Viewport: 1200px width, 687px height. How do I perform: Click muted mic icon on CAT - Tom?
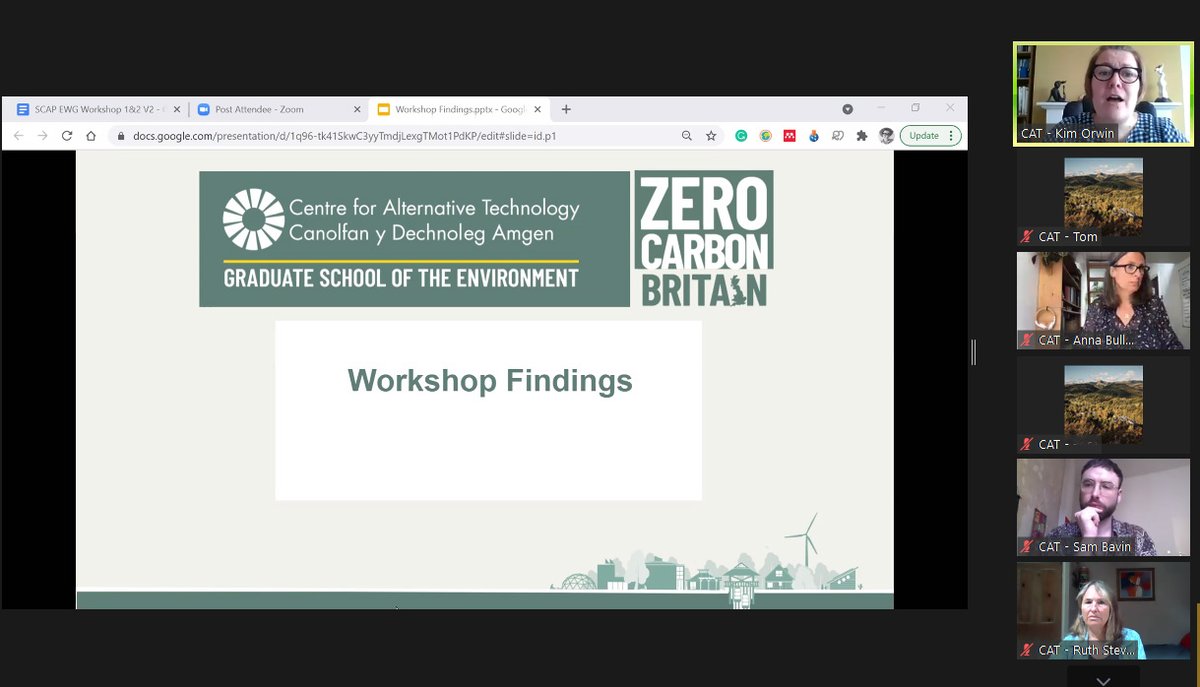1027,237
